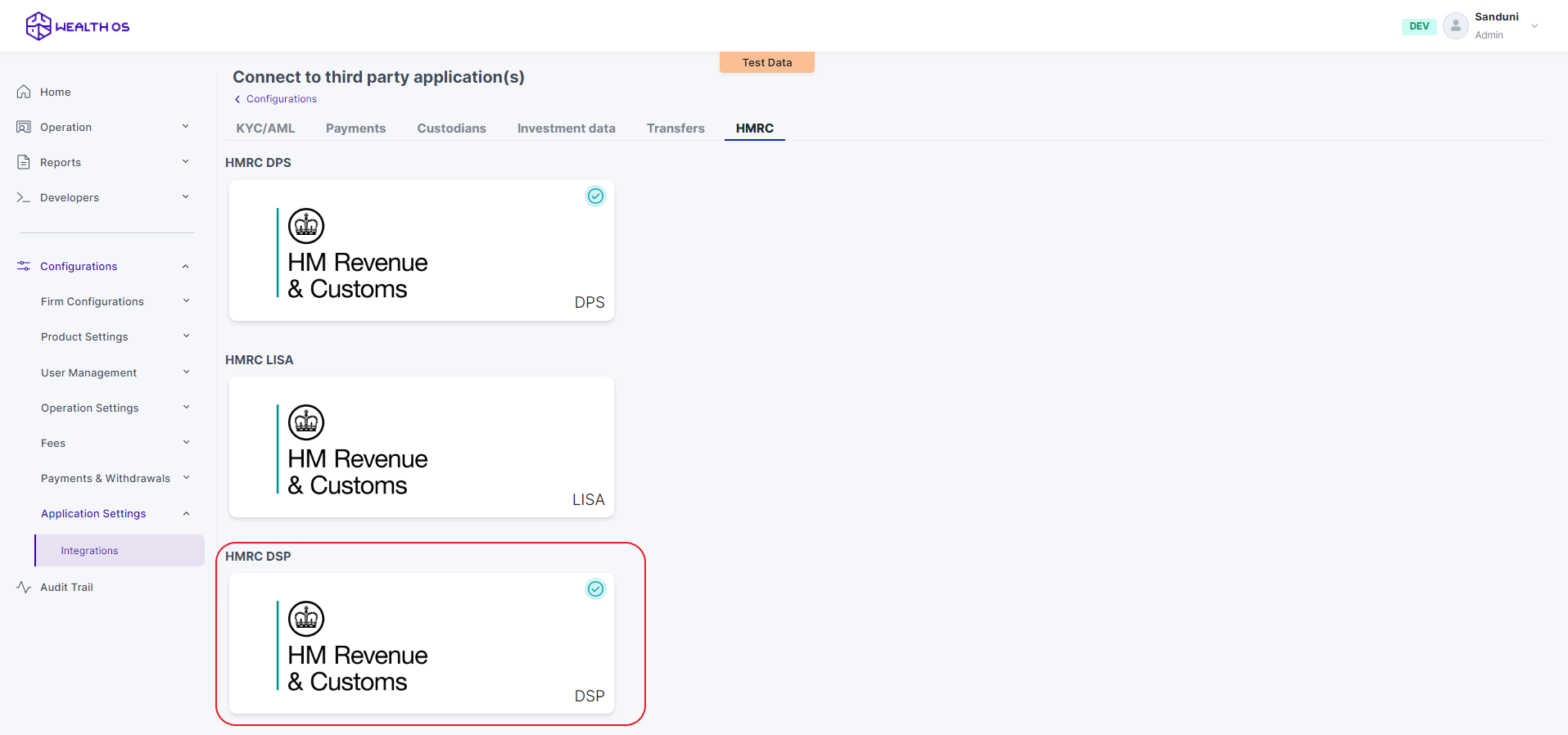The image size is (1568, 735).
Task: Click the Test Data banner
Action: [x=767, y=62]
